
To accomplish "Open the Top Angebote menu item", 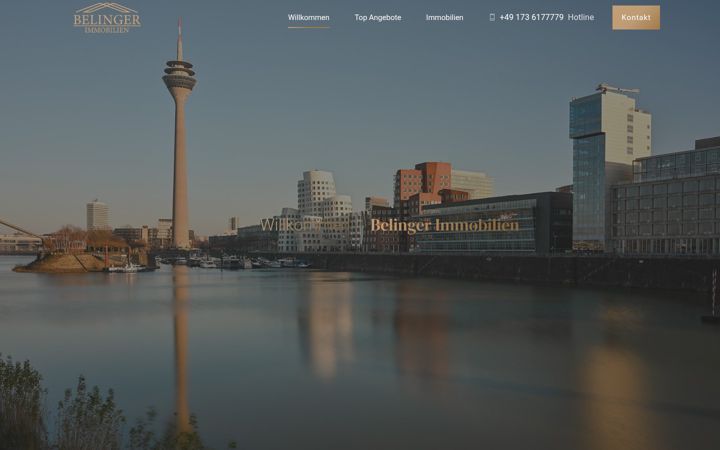I will (x=378, y=17).
